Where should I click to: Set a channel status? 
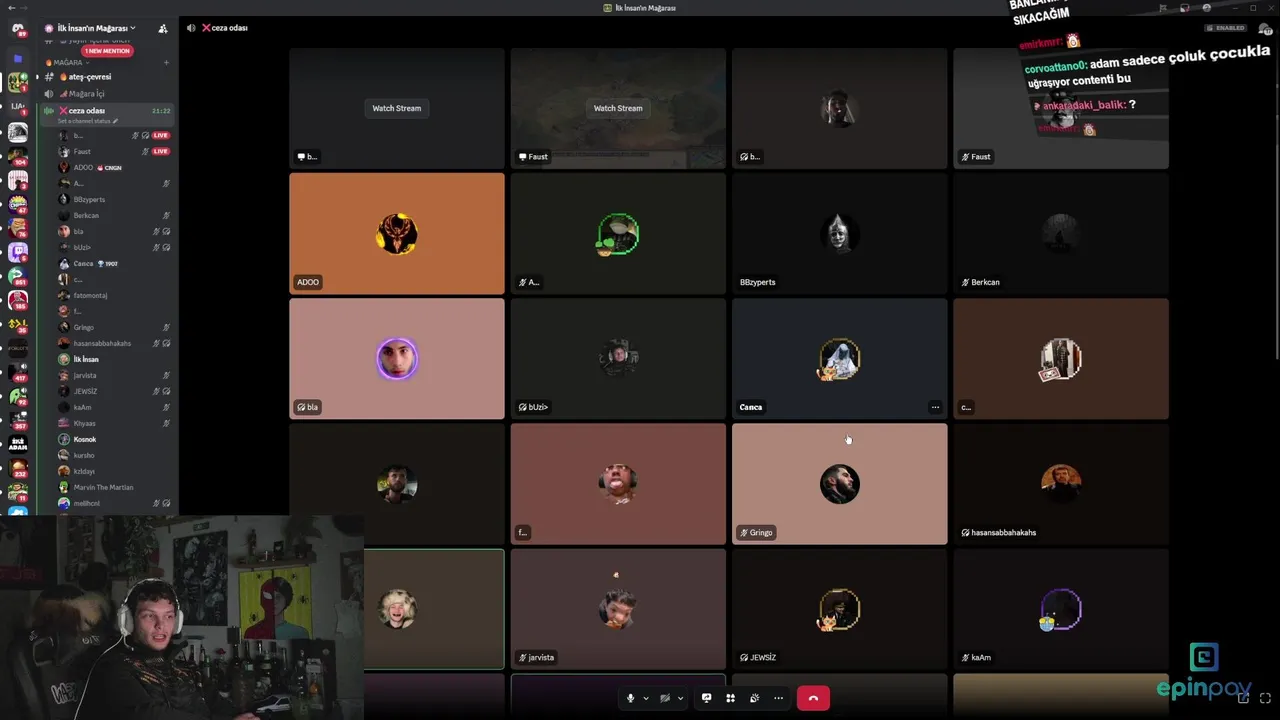click(87, 121)
